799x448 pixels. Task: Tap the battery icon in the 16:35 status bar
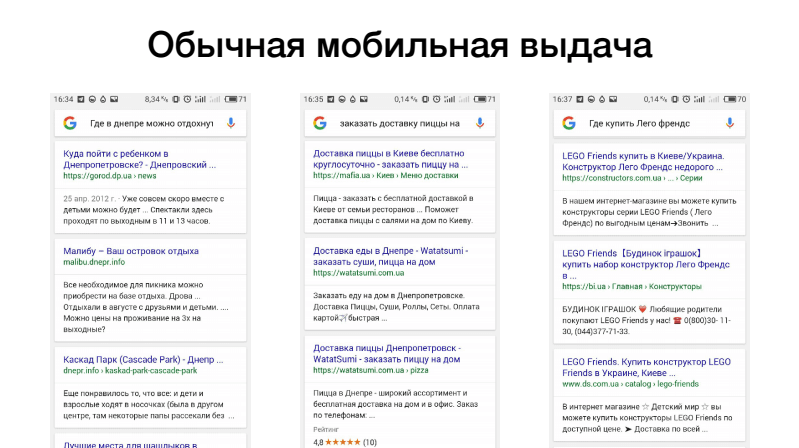click(x=480, y=99)
